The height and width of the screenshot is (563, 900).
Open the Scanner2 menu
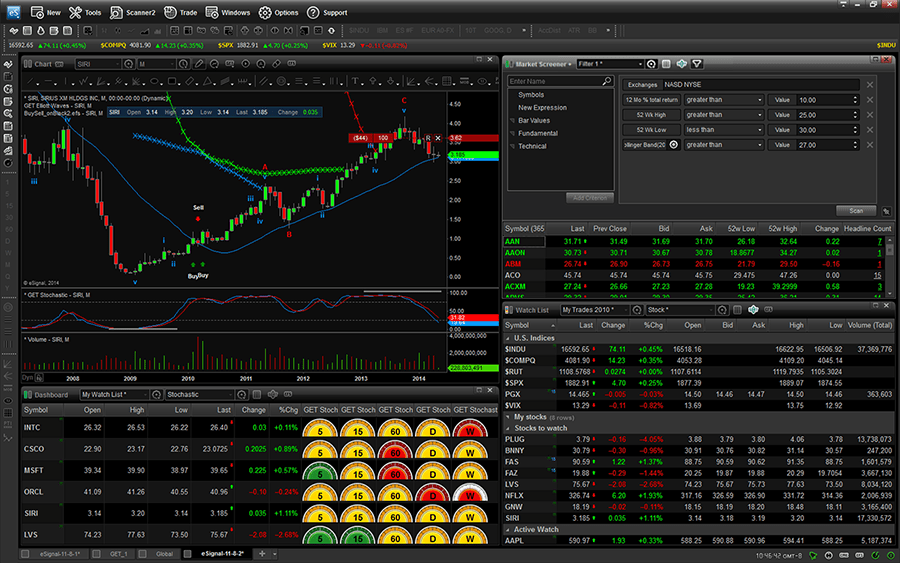pyautogui.click(x=133, y=12)
